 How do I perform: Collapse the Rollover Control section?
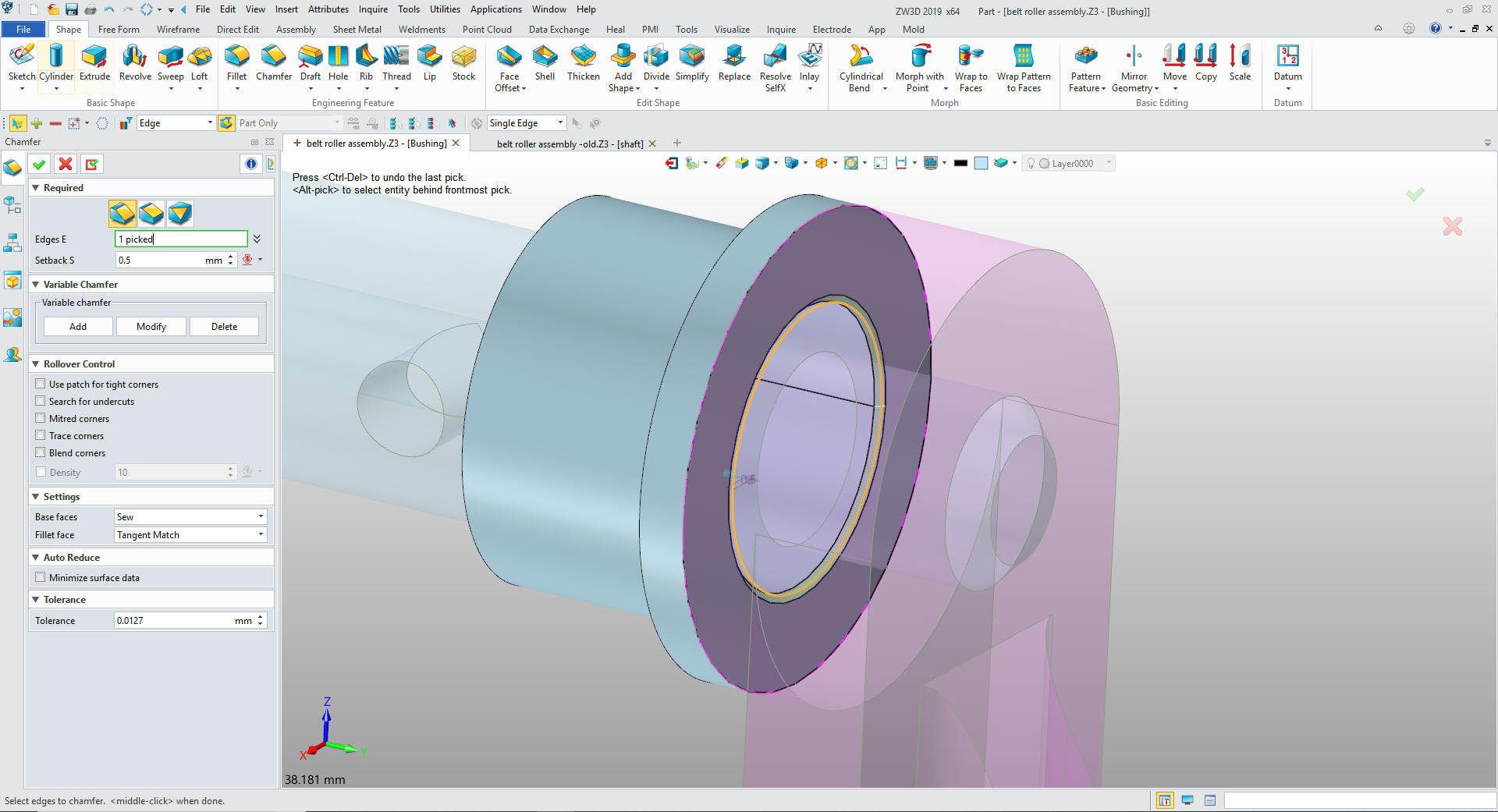click(36, 363)
